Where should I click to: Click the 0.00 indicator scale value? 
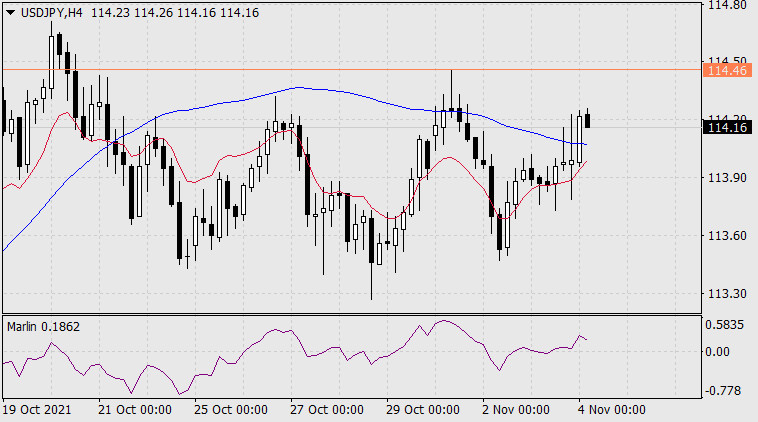coord(717,352)
